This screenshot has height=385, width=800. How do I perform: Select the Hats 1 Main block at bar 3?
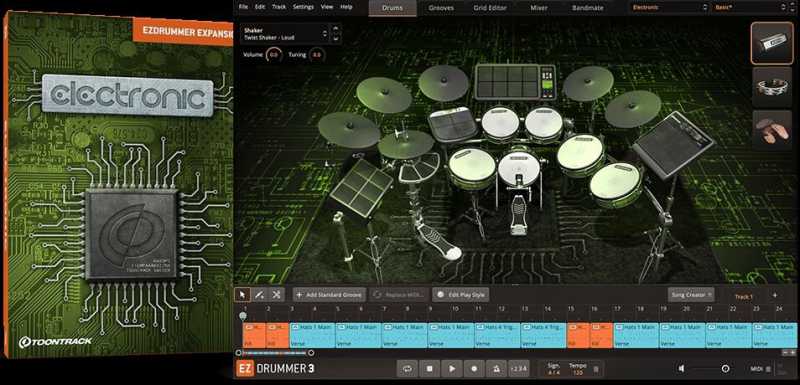point(312,335)
